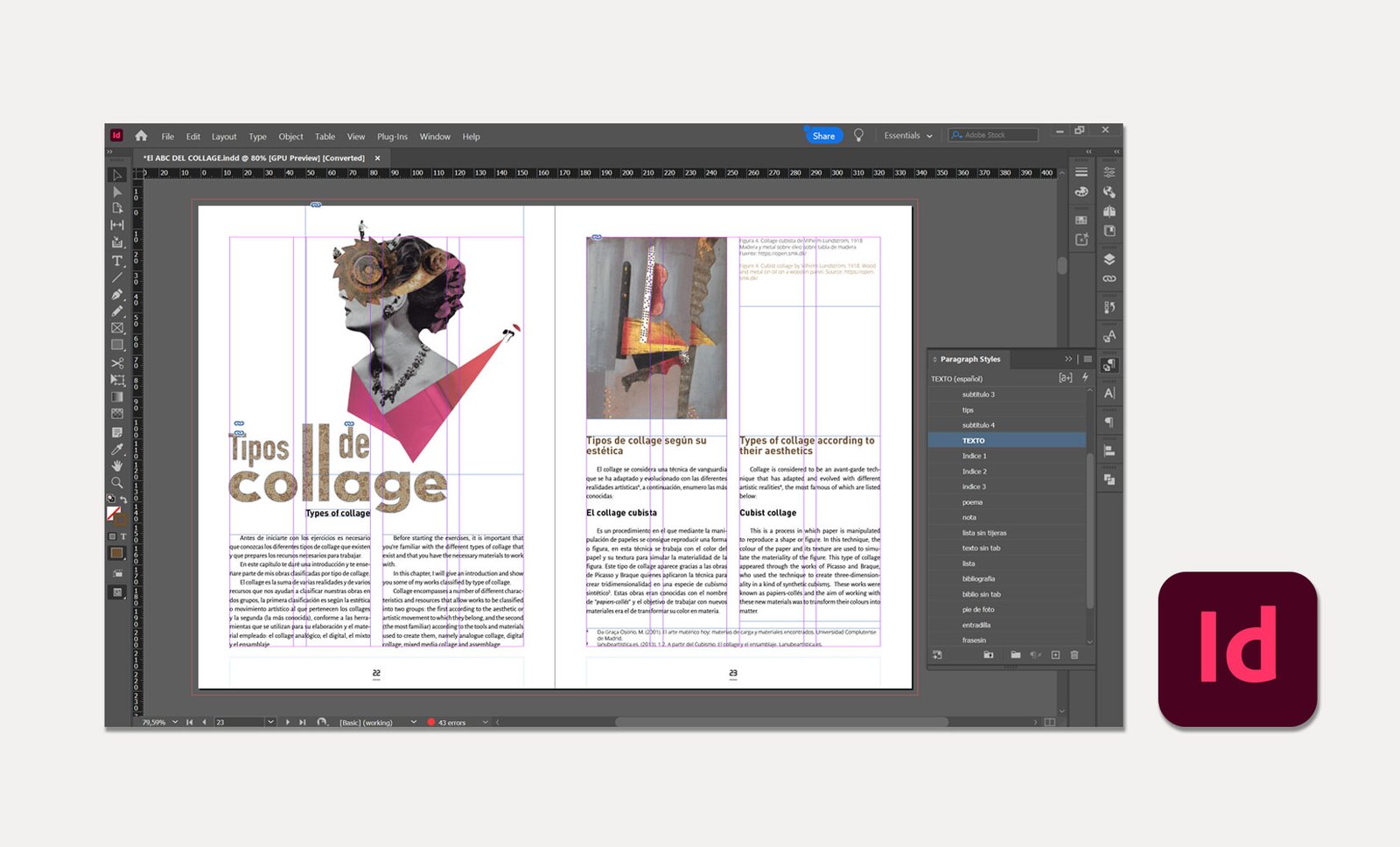Activate the Eyedropper tool
This screenshot has height=847, width=1400.
tap(117, 449)
